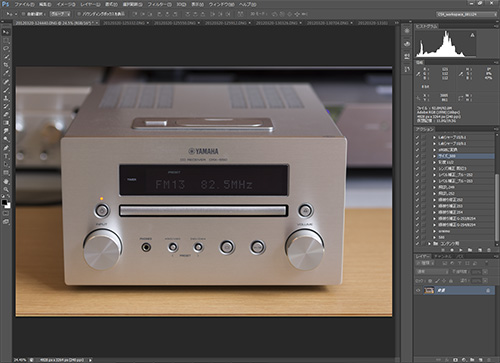Toggle the 自動選択 auto-select checkbox

[23, 14]
